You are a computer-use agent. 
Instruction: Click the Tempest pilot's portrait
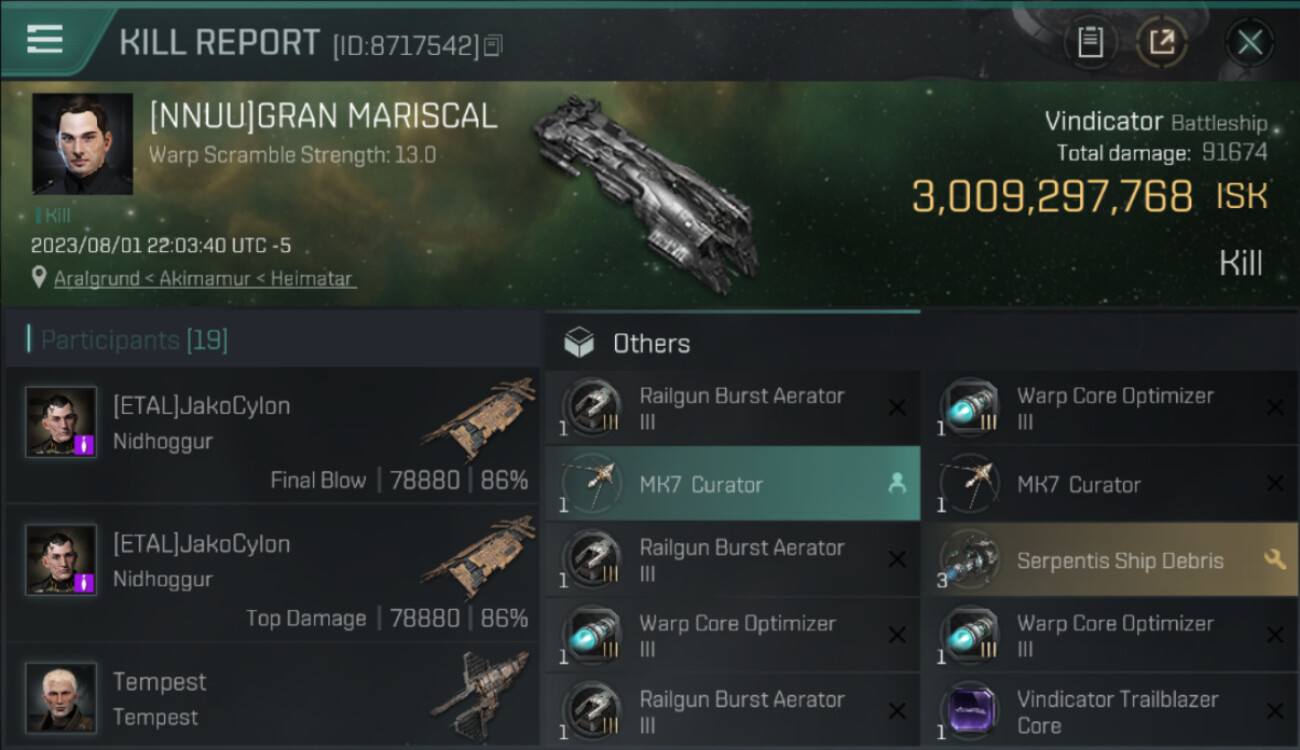[61, 697]
